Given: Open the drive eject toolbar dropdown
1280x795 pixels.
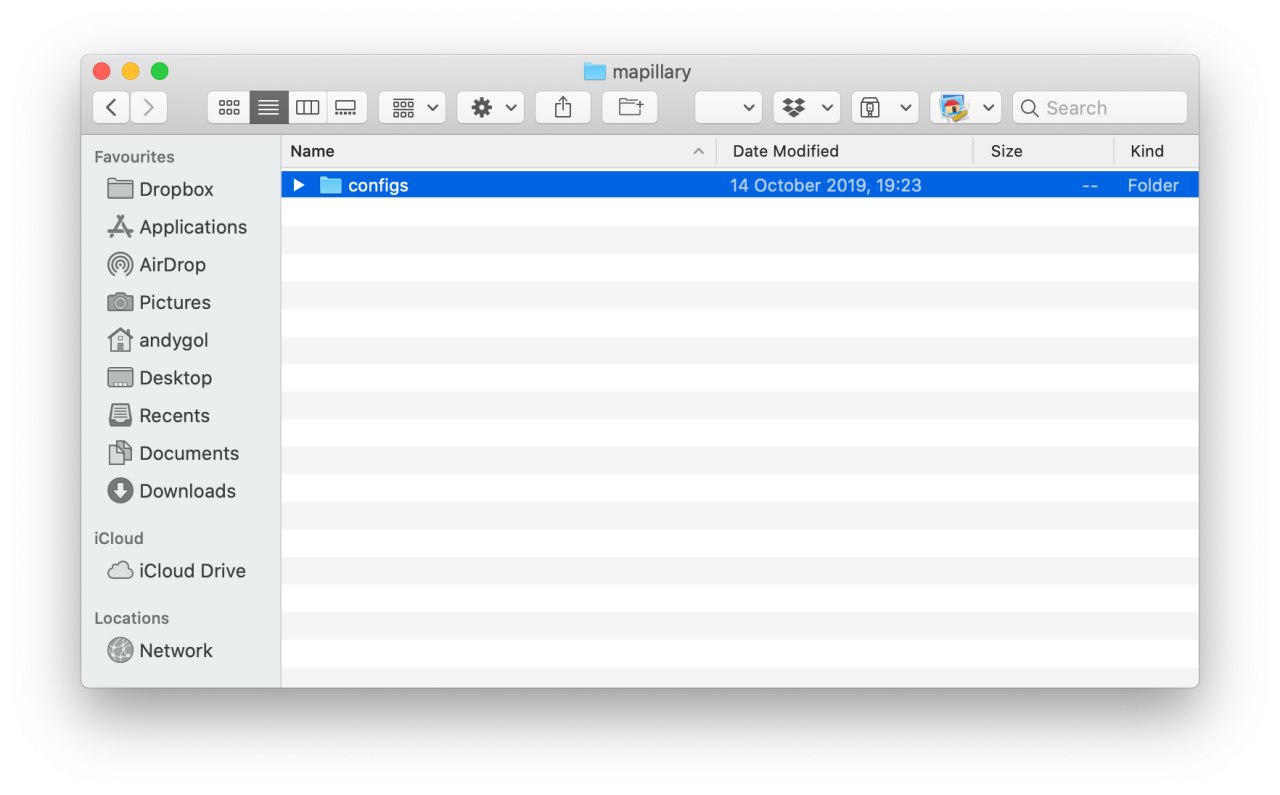Looking at the screenshot, I should pos(885,108).
